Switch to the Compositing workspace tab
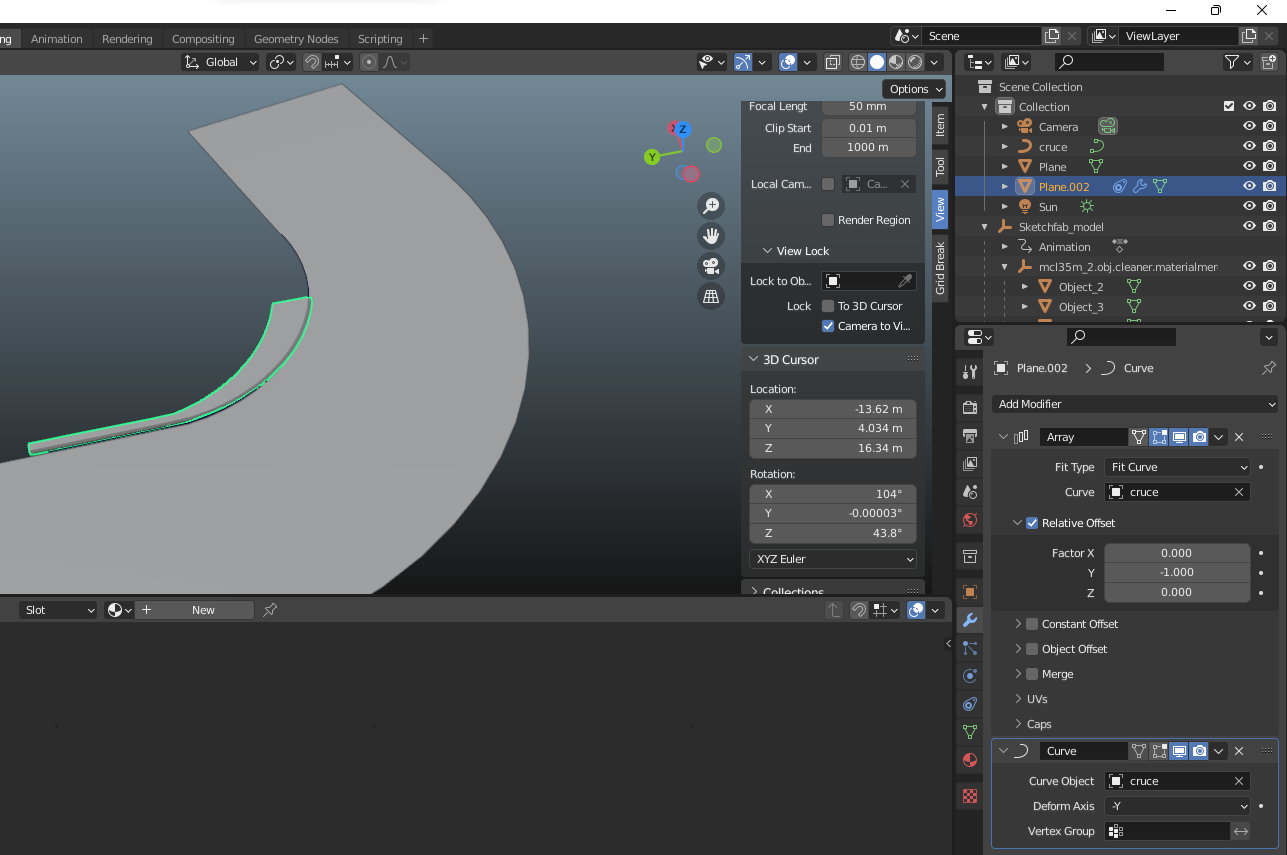This screenshot has height=855, width=1287. (203, 39)
